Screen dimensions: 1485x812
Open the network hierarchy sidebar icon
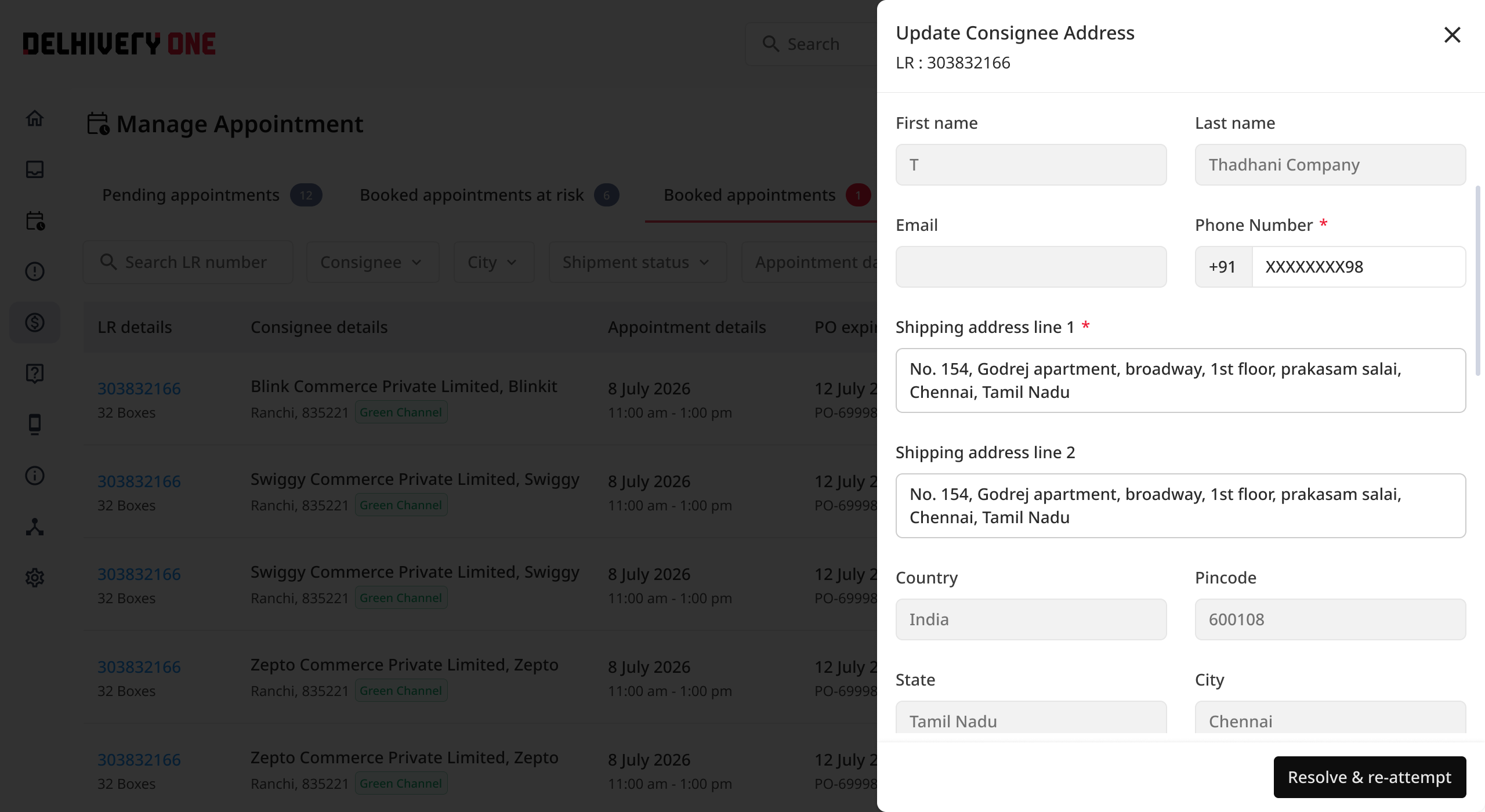point(35,527)
